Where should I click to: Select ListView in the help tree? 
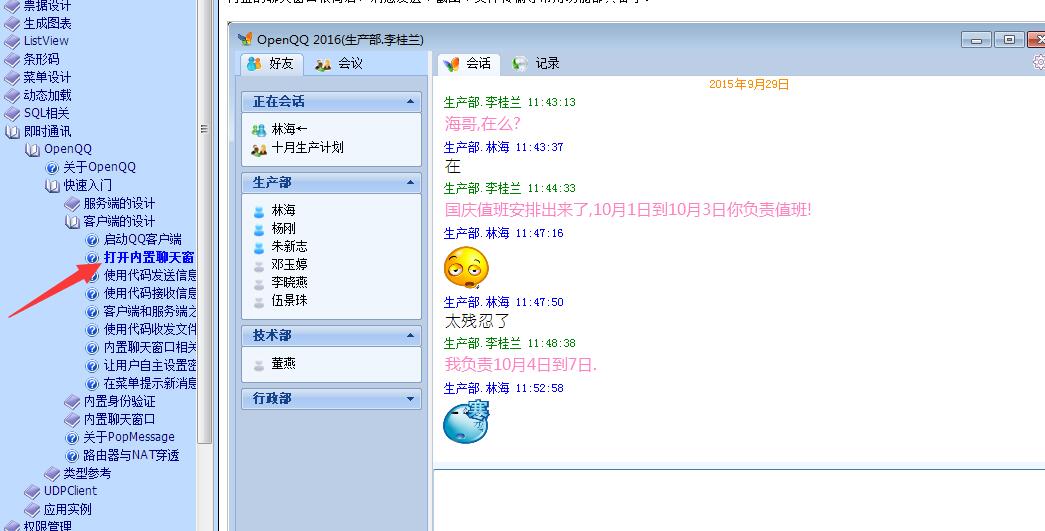click(x=46, y=41)
